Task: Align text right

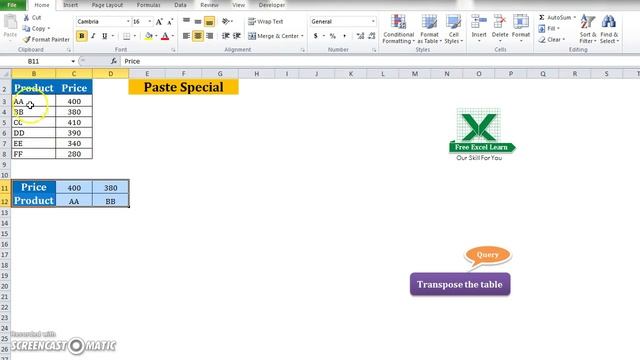Action: pyautogui.click(x=210, y=36)
